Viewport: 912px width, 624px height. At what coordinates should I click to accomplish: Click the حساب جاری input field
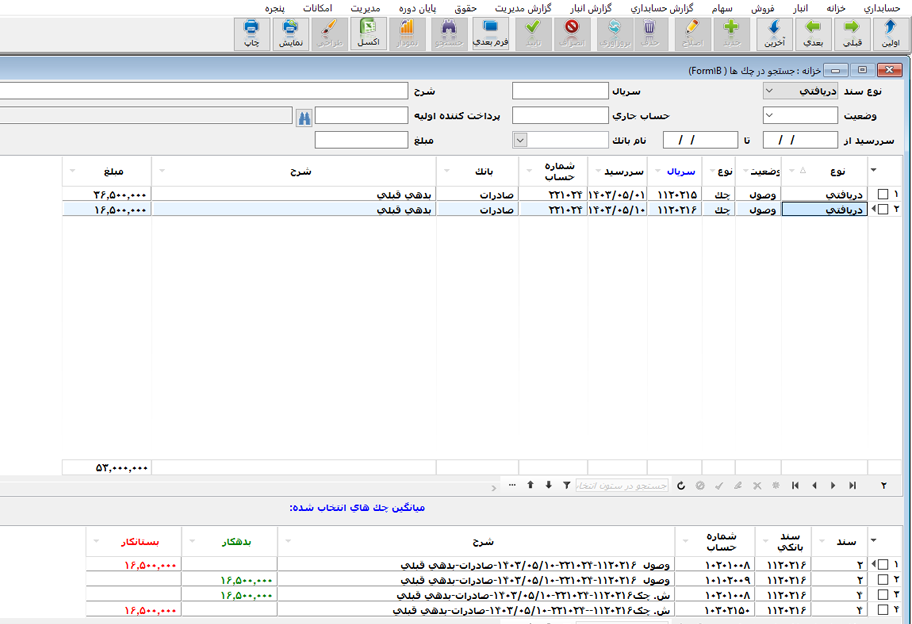pos(560,115)
